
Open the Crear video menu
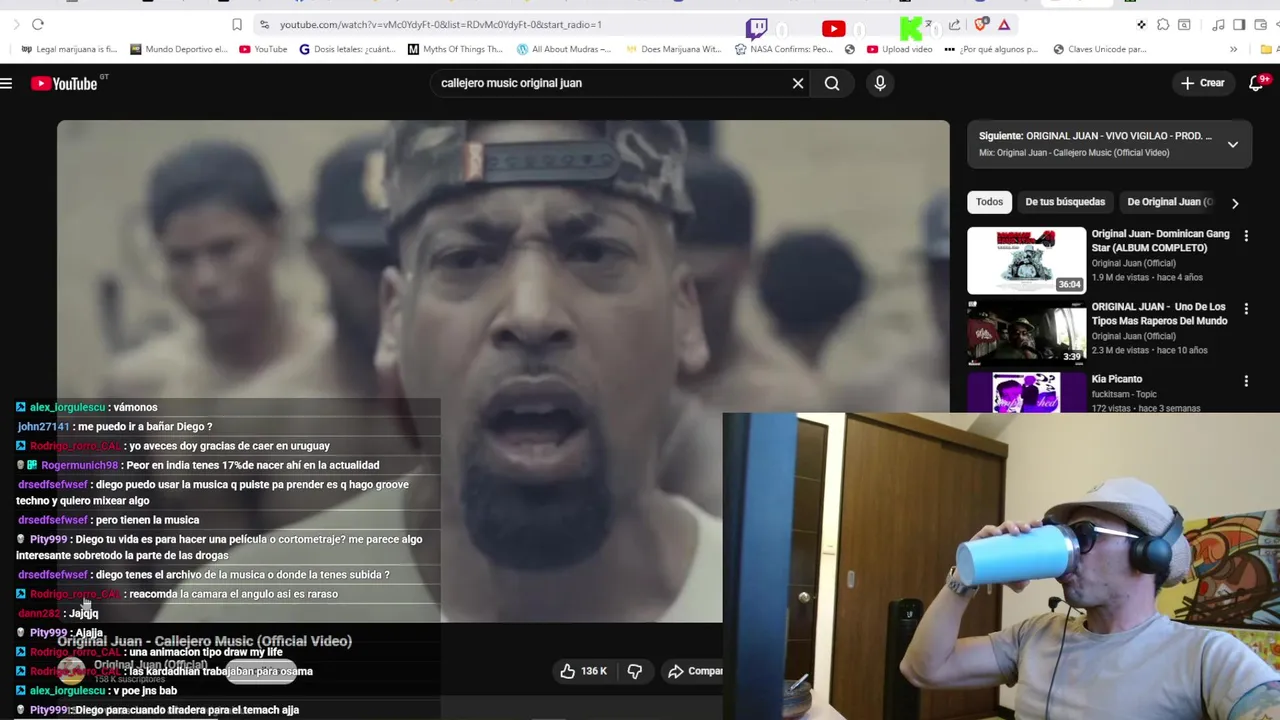1202,83
